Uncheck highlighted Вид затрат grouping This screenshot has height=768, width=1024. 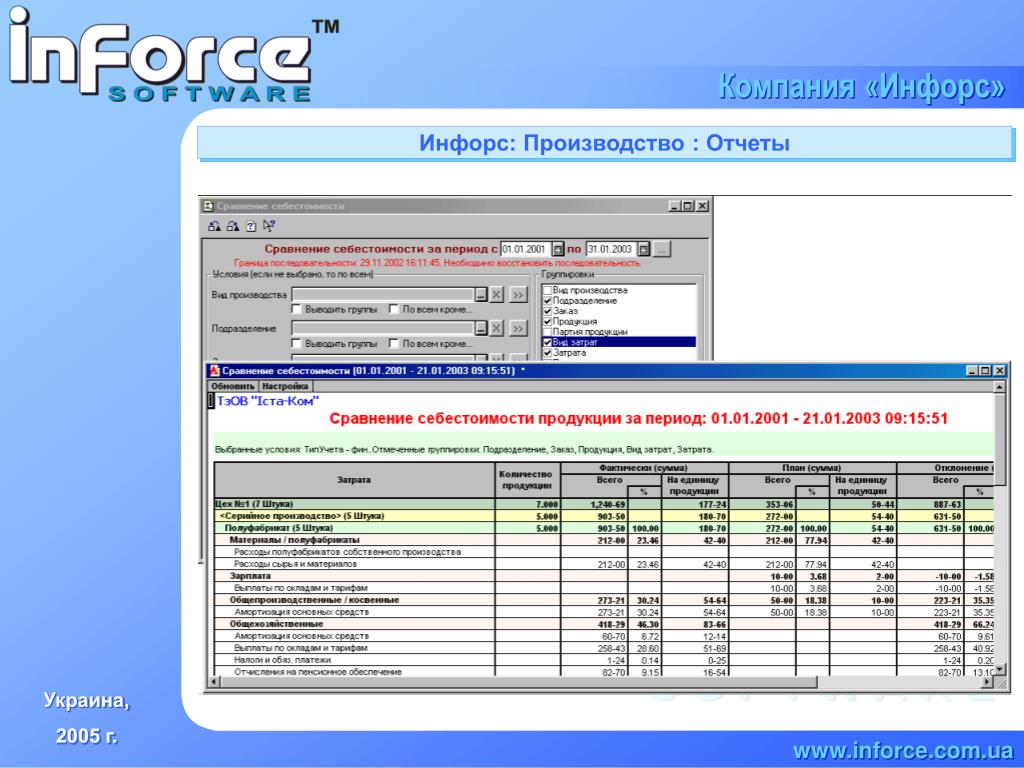pos(547,342)
